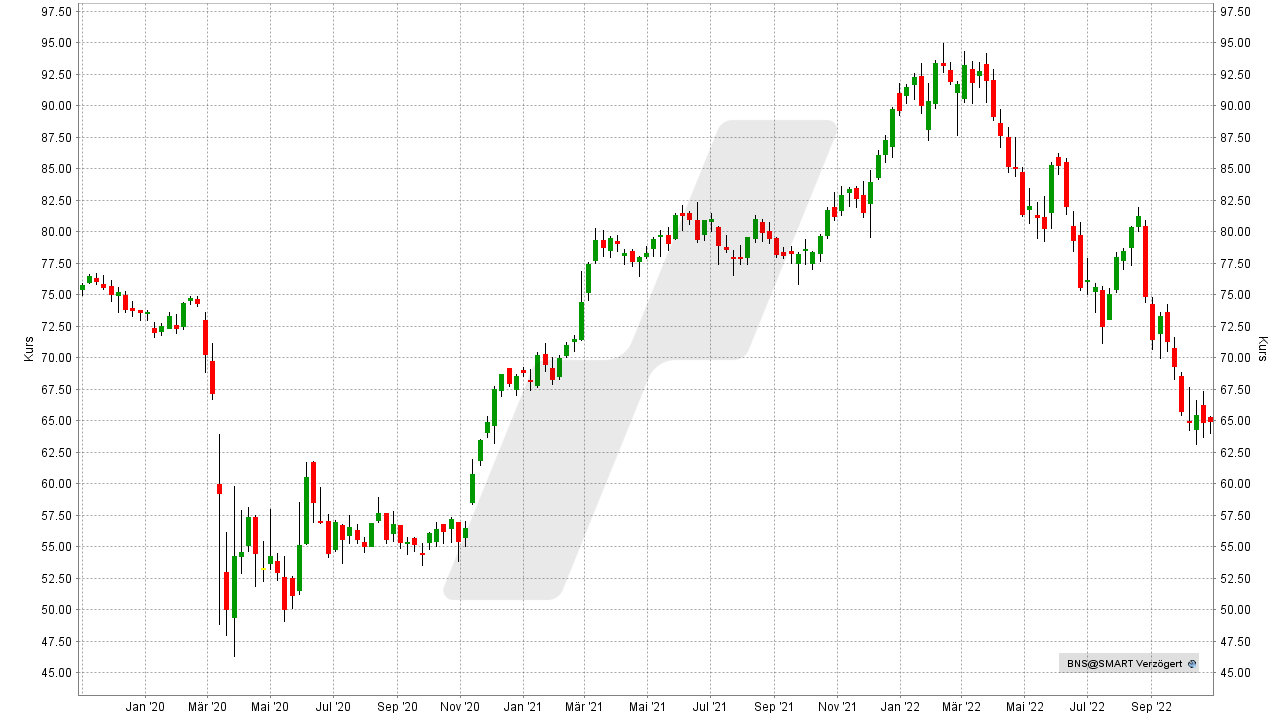
Task: Select the Jul '20 date label
Action: 333,707
